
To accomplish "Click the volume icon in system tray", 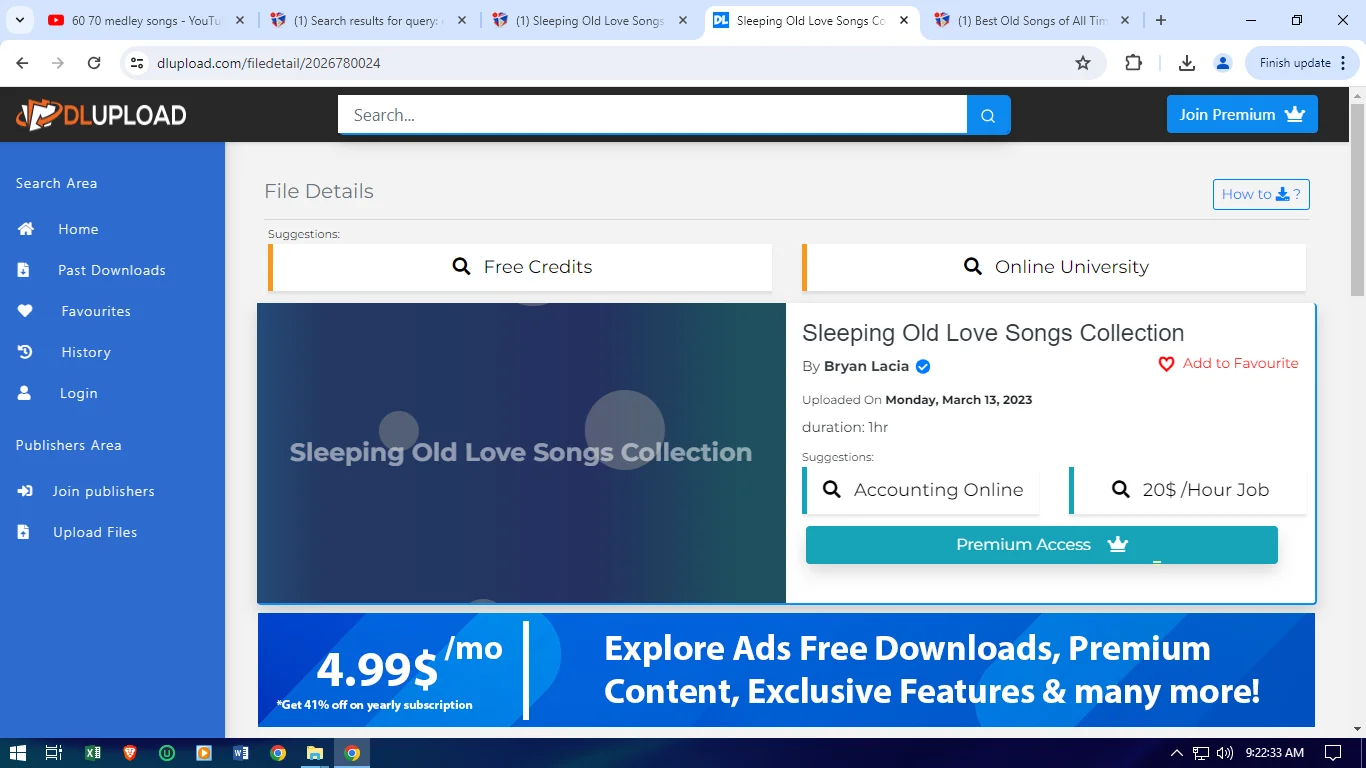I will 1225,753.
